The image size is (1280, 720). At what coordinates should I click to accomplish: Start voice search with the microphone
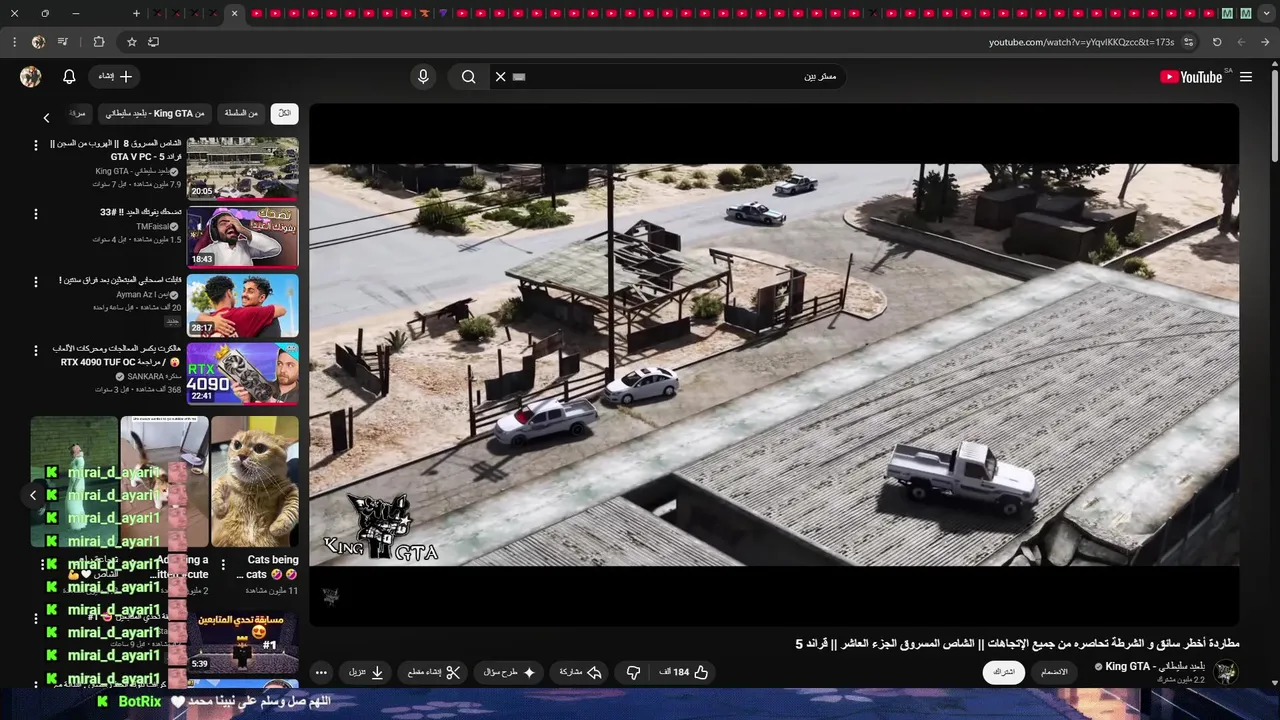click(x=423, y=77)
